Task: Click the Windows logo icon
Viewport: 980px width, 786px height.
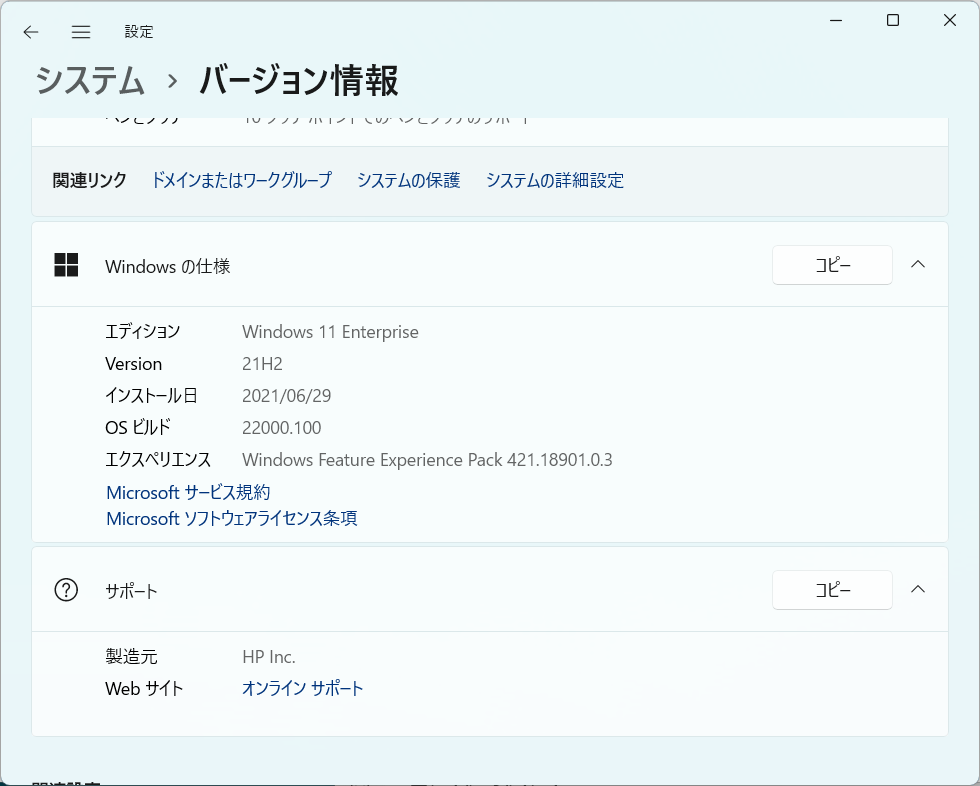Action: point(66,265)
